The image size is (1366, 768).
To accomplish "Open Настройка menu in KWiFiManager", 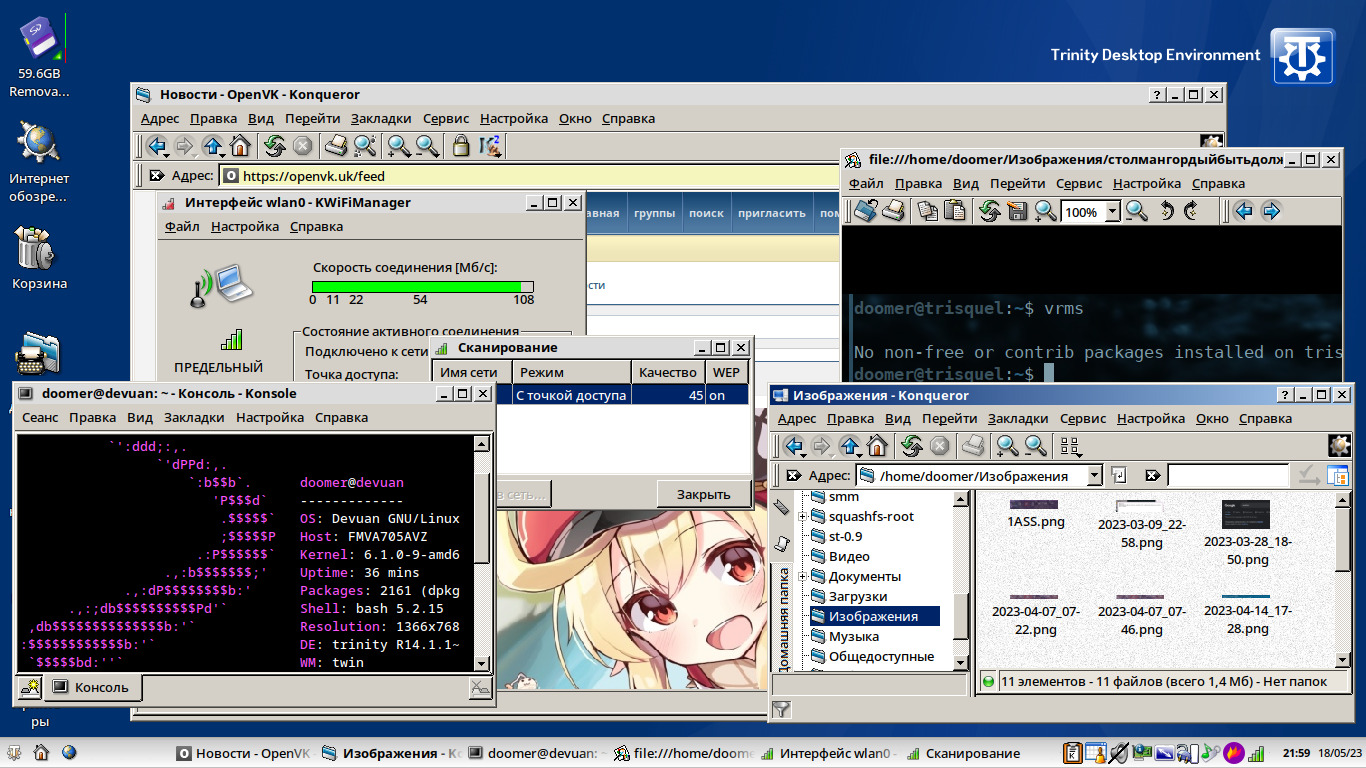I will pyautogui.click(x=244, y=227).
